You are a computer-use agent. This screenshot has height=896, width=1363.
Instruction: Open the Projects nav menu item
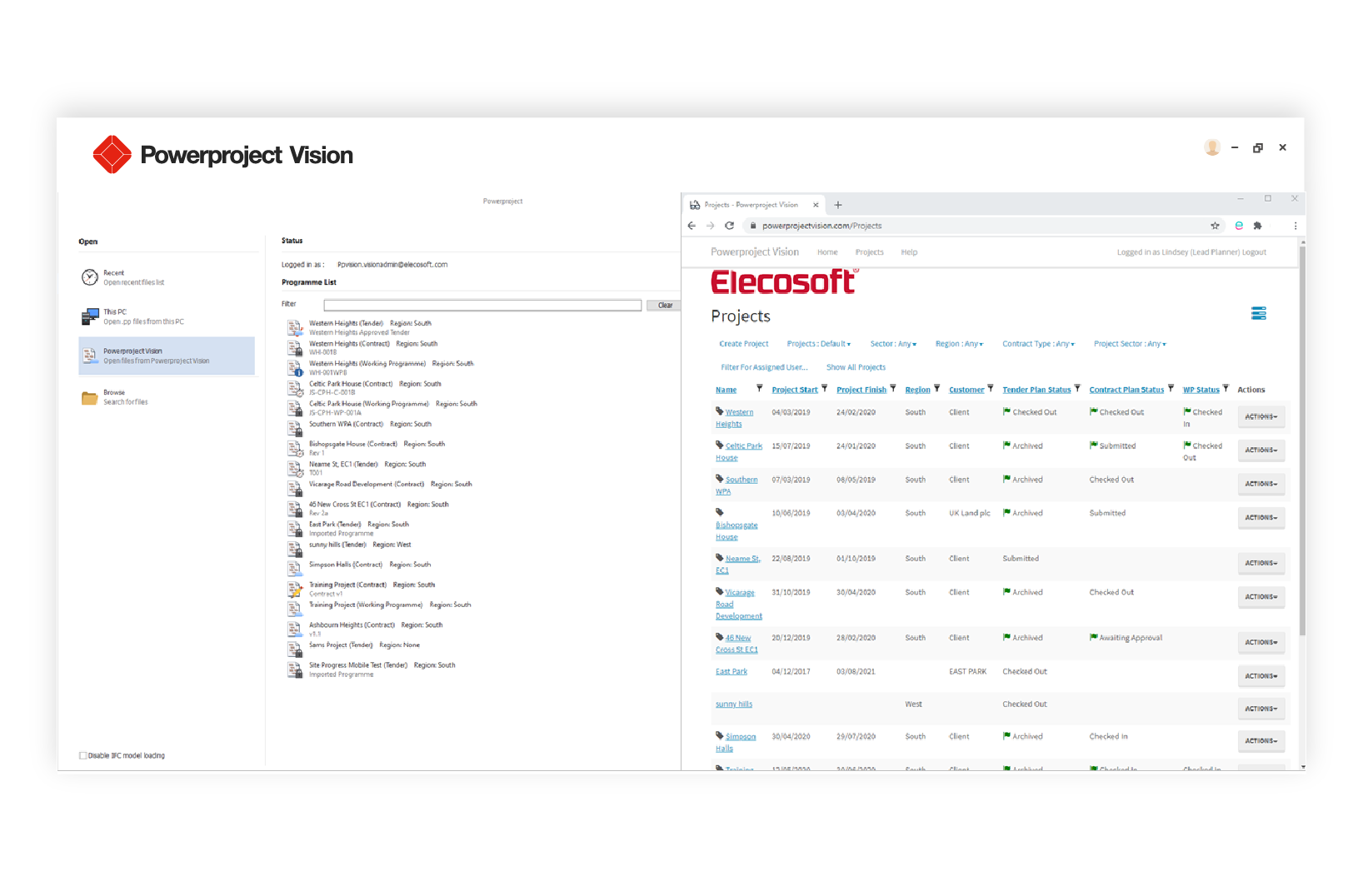[869, 252]
